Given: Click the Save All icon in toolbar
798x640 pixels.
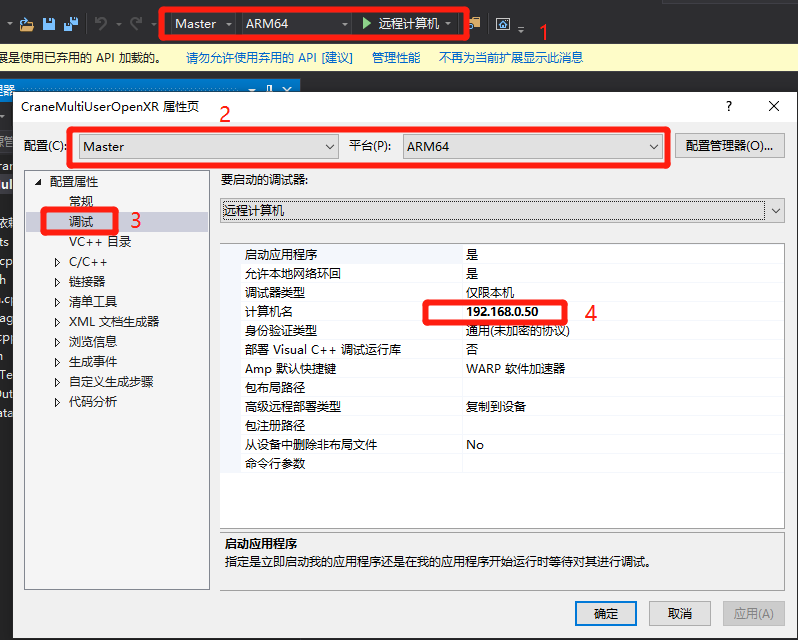Looking at the screenshot, I should (71, 24).
